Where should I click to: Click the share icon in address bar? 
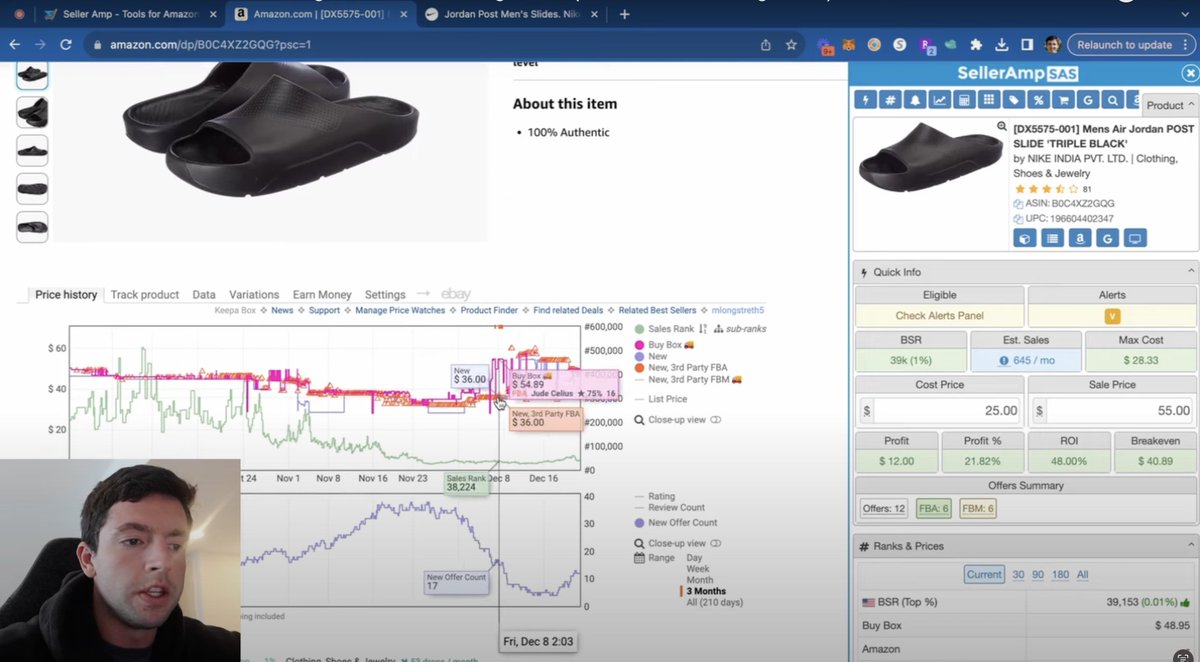point(766,45)
